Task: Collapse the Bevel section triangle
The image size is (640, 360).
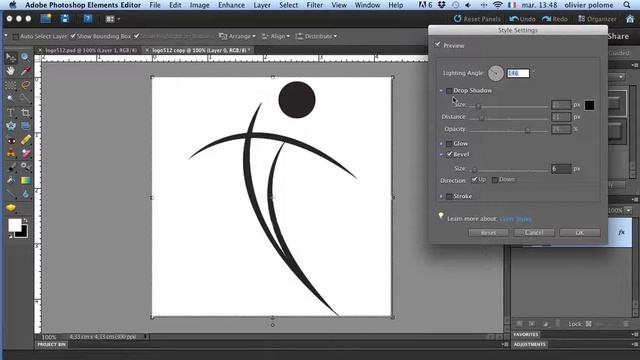Action: tap(441, 154)
